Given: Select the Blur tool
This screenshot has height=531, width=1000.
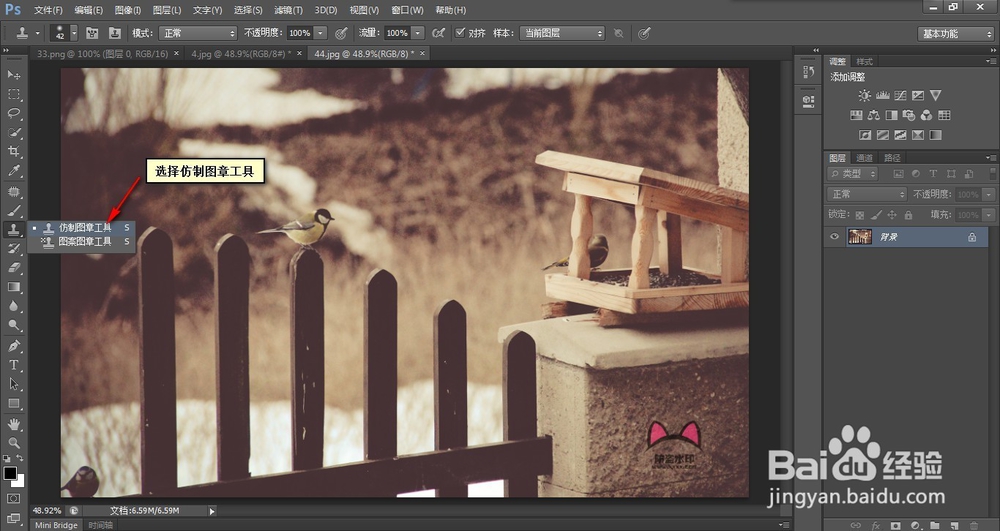Looking at the screenshot, I should (13, 307).
